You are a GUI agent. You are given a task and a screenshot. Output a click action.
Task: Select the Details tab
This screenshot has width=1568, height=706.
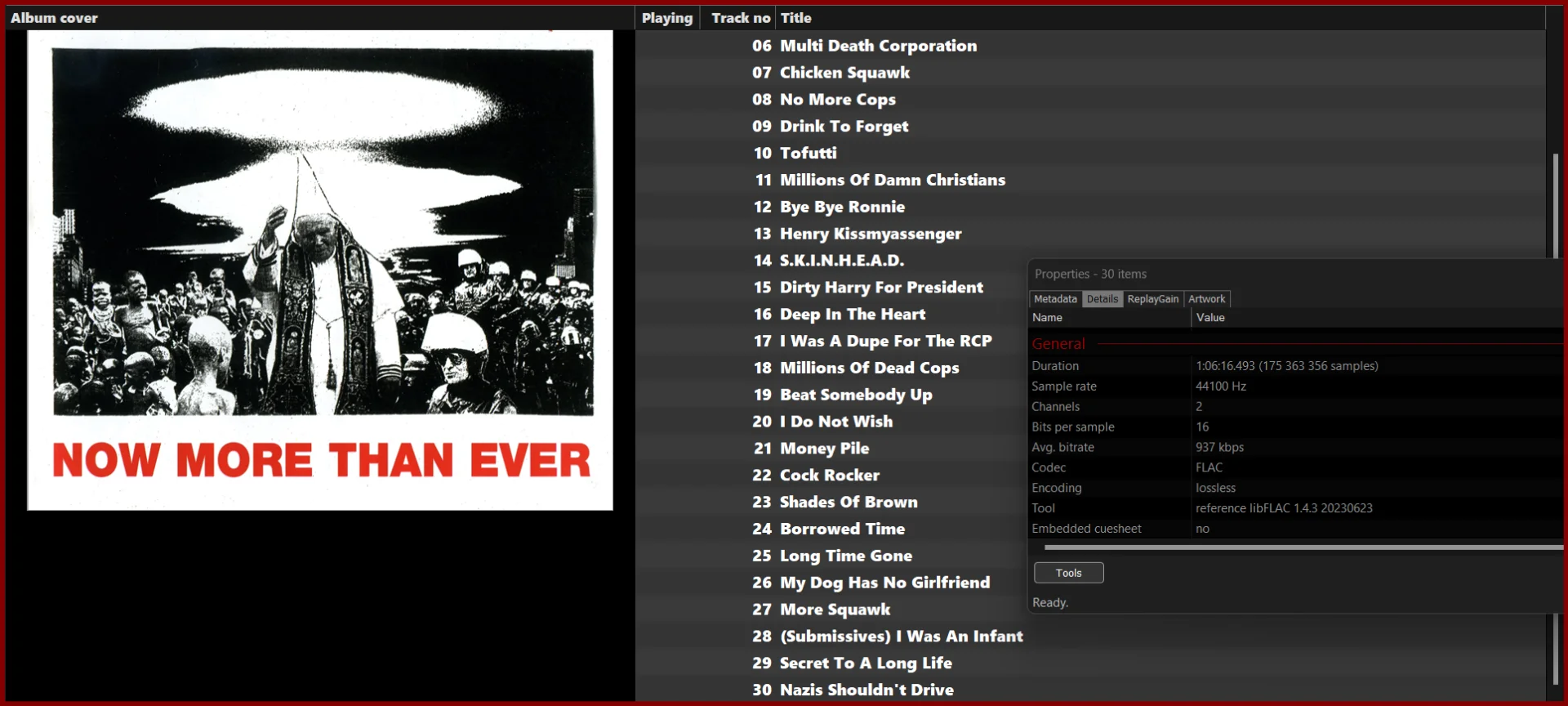(1102, 299)
